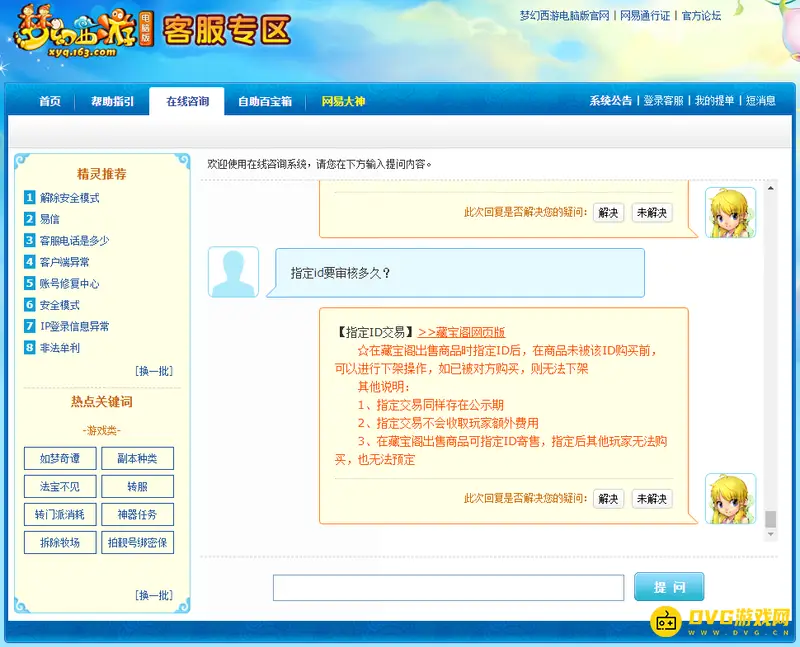Open 我的提单 link
The height and width of the screenshot is (647, 800).
click(714, 101)
